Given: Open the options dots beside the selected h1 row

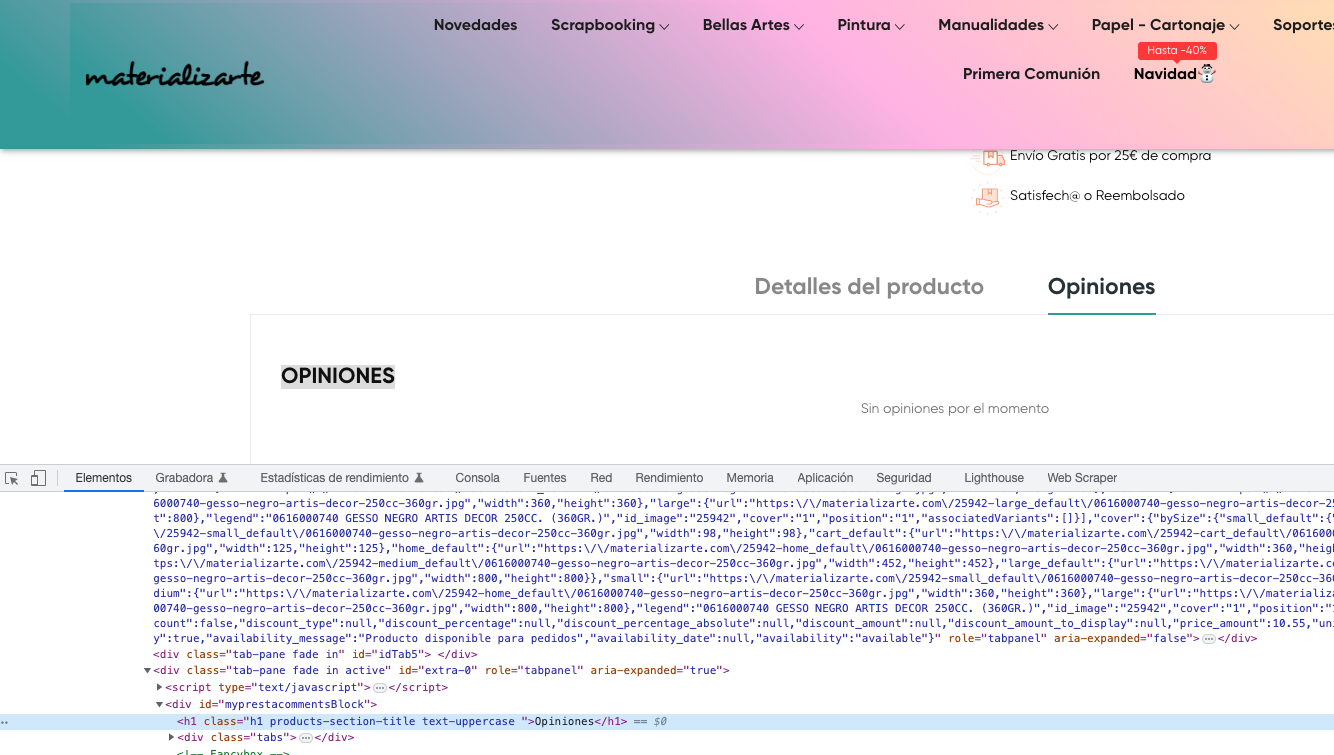Looking at the screenshot, I should (x=5, y=722).
